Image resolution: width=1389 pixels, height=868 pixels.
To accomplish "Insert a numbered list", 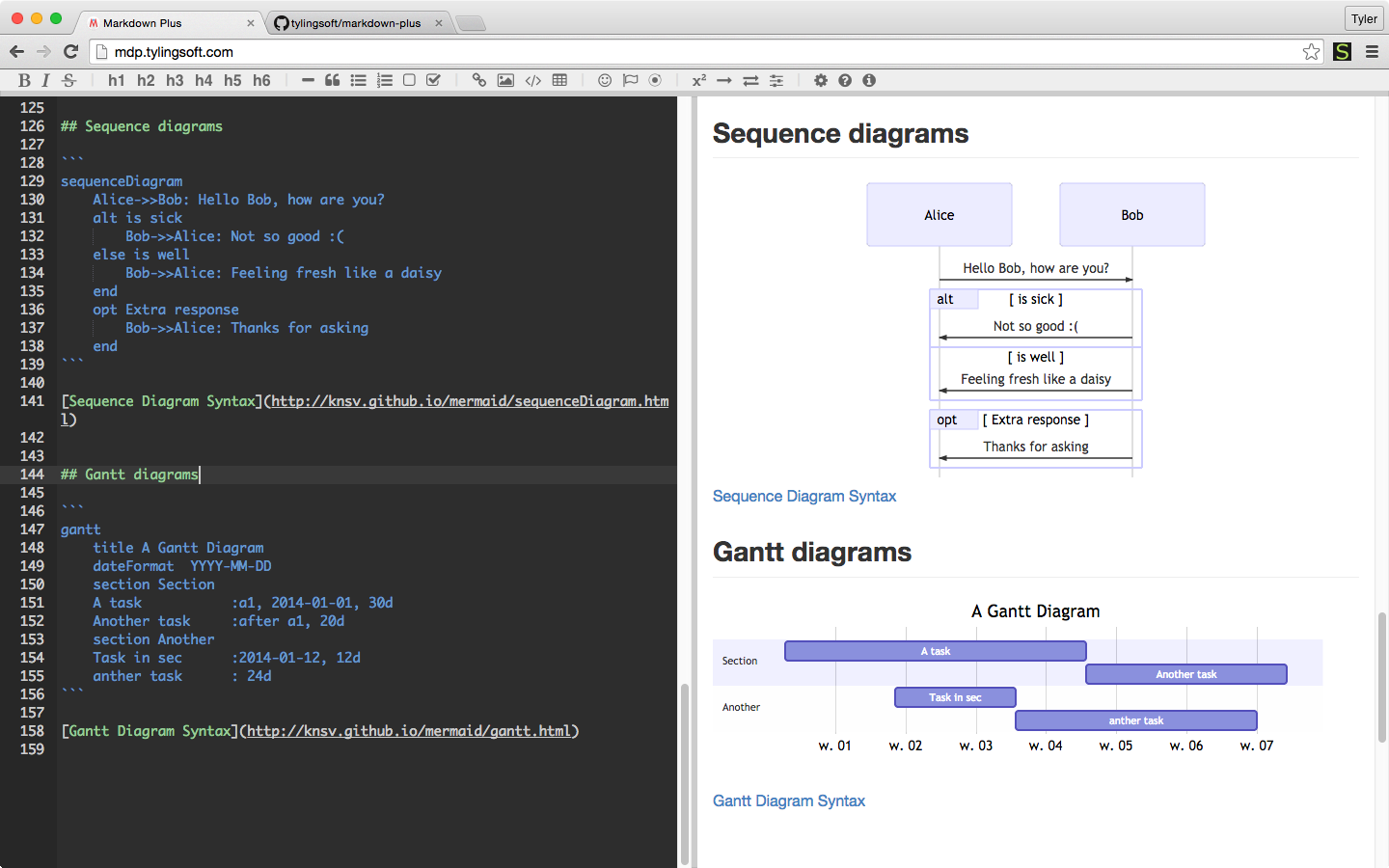I will [x=384, y=81].
